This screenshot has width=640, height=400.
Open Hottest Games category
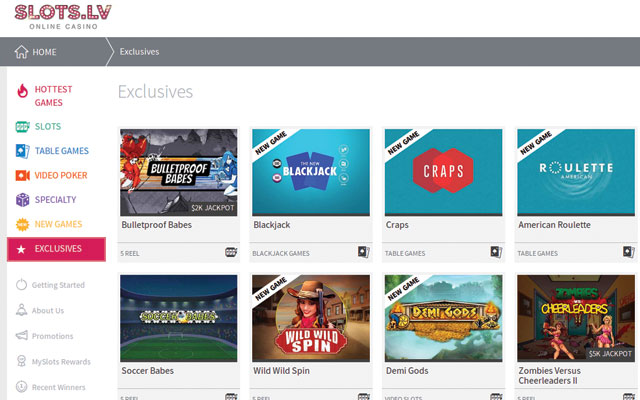click(53, 96)
